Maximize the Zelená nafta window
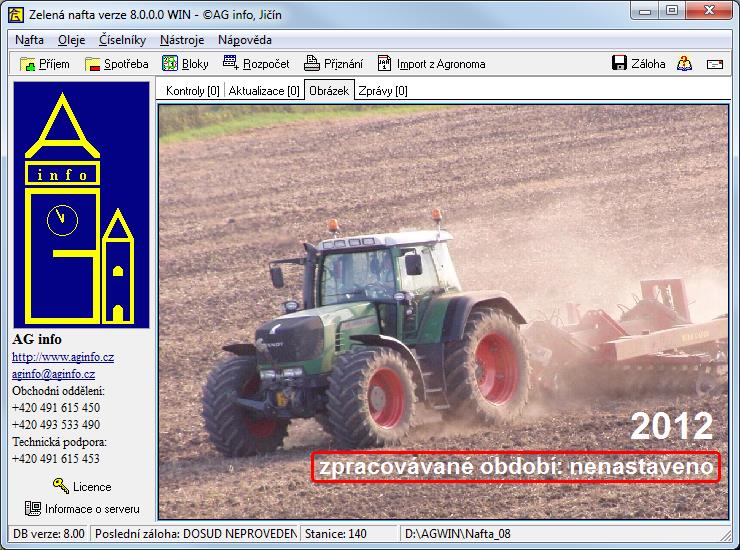740x550 pixels. (x=672, y=11)
